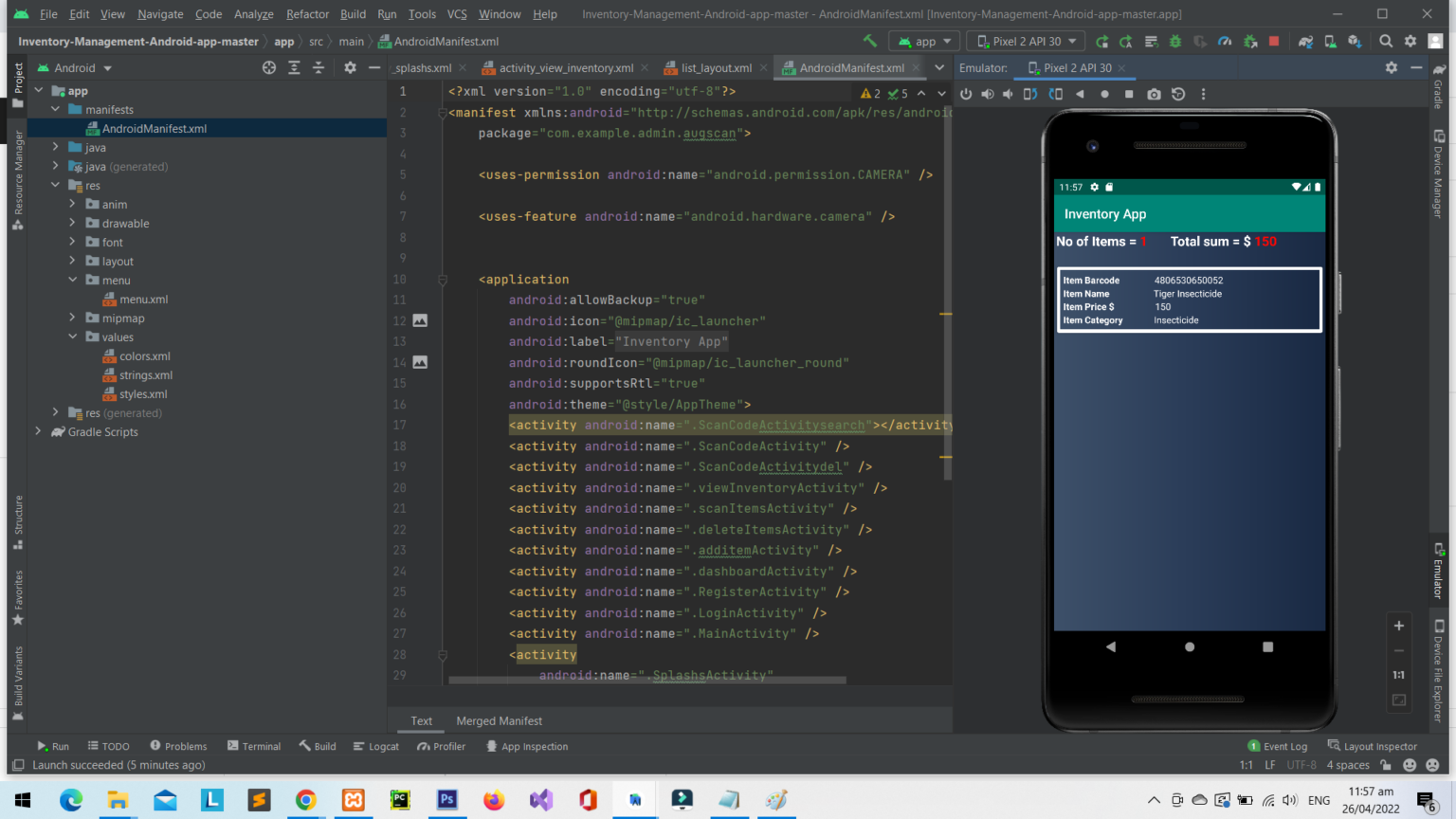Open the Pixel 2 API 30 device dropdown
The width and height of the screenshot is (1456, 819).
pyautogui.click(x=1028, y=42)
